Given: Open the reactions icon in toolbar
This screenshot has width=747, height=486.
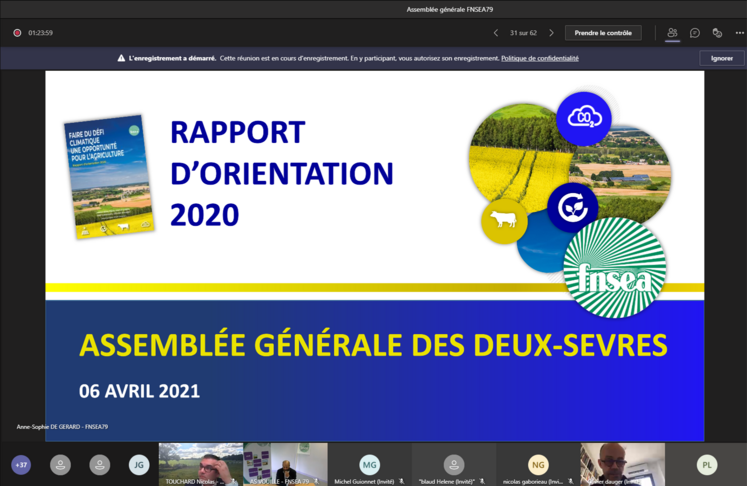Looking at the screenshot, I should [717, 33].
